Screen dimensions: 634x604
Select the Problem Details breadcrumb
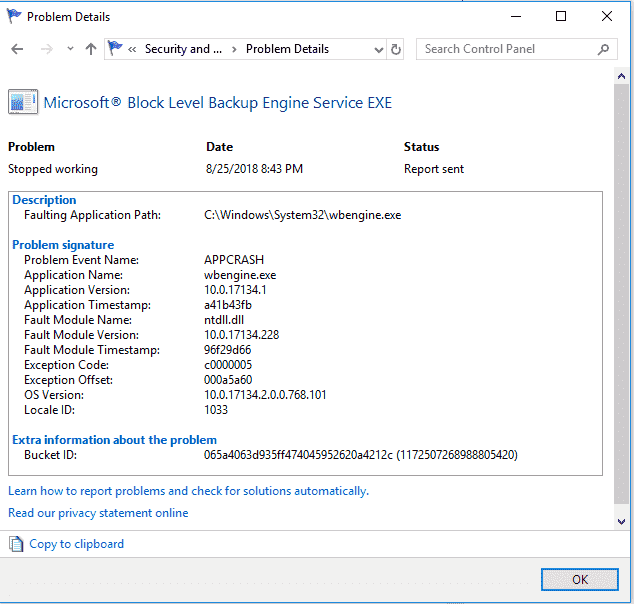pyautogui.click(x=287, y=49)
